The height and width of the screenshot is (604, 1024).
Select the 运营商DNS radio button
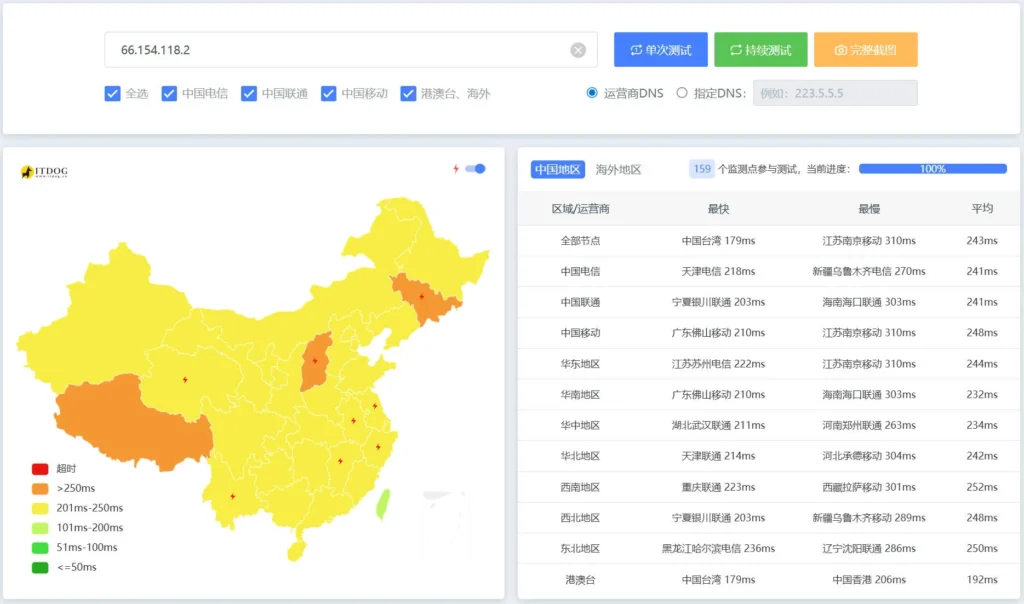592,93
